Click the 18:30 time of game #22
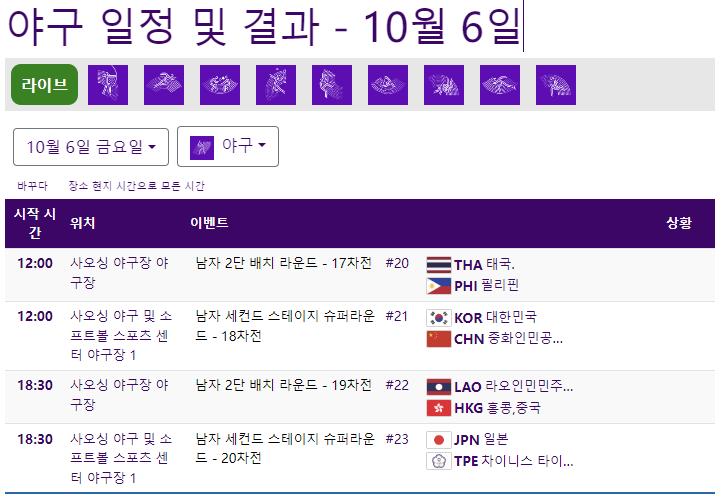The width and height of the screenshot is (721, 503). (x=35, y=385)
